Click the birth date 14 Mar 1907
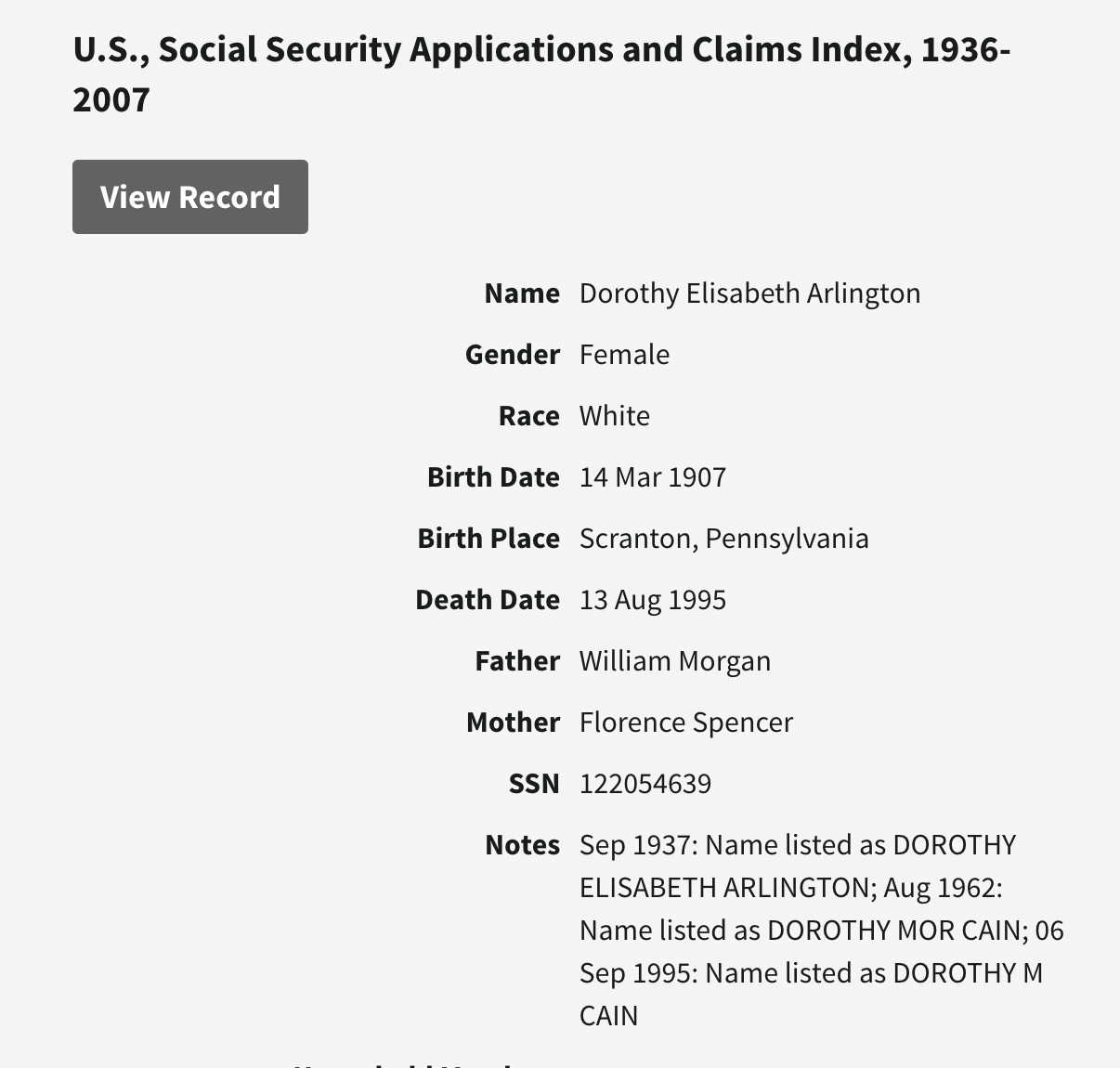The image size is (1120, 1068). tap(652, 477)
